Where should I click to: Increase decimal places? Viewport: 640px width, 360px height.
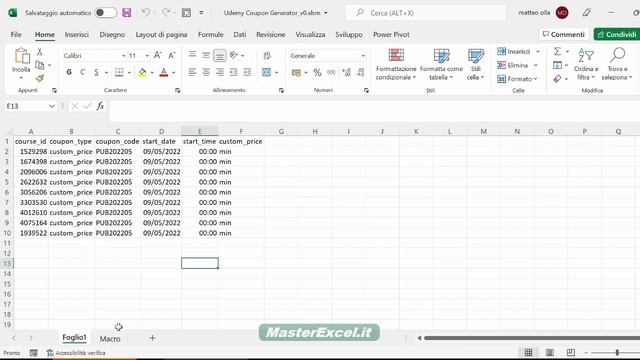346,73
